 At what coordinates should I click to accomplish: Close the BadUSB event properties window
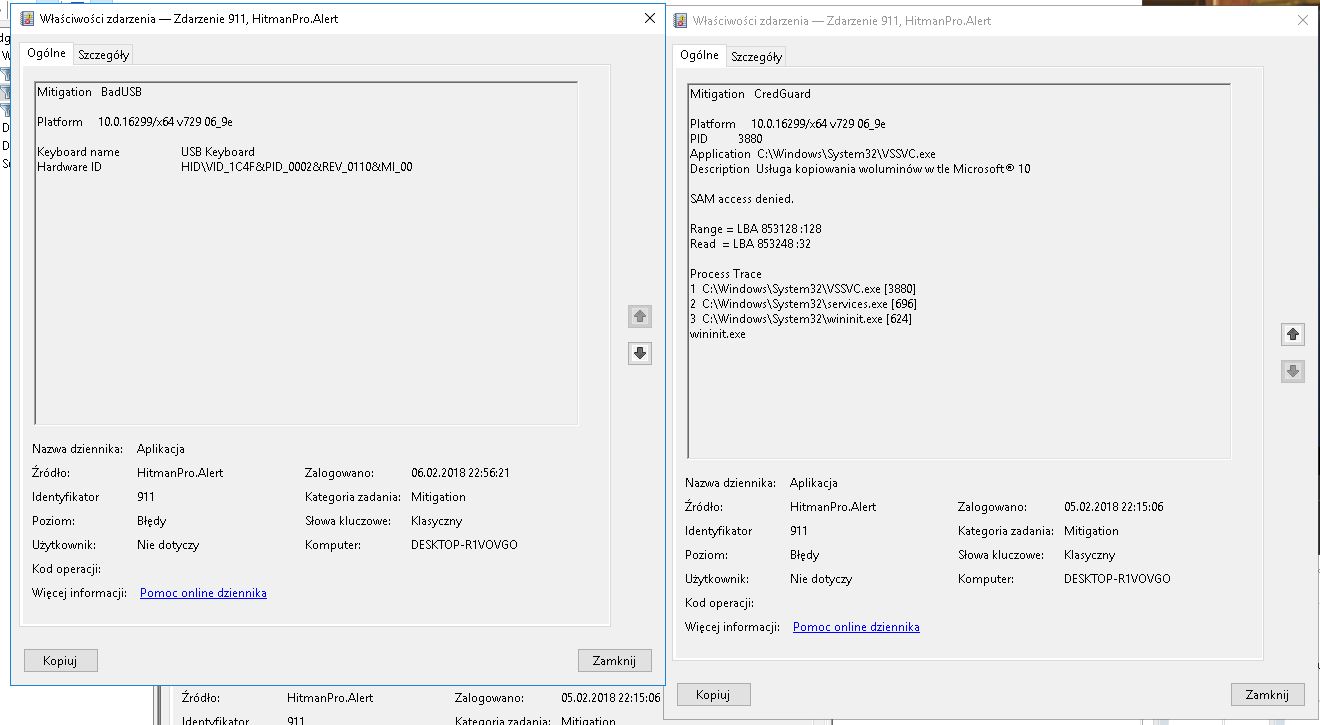(650, 18)
